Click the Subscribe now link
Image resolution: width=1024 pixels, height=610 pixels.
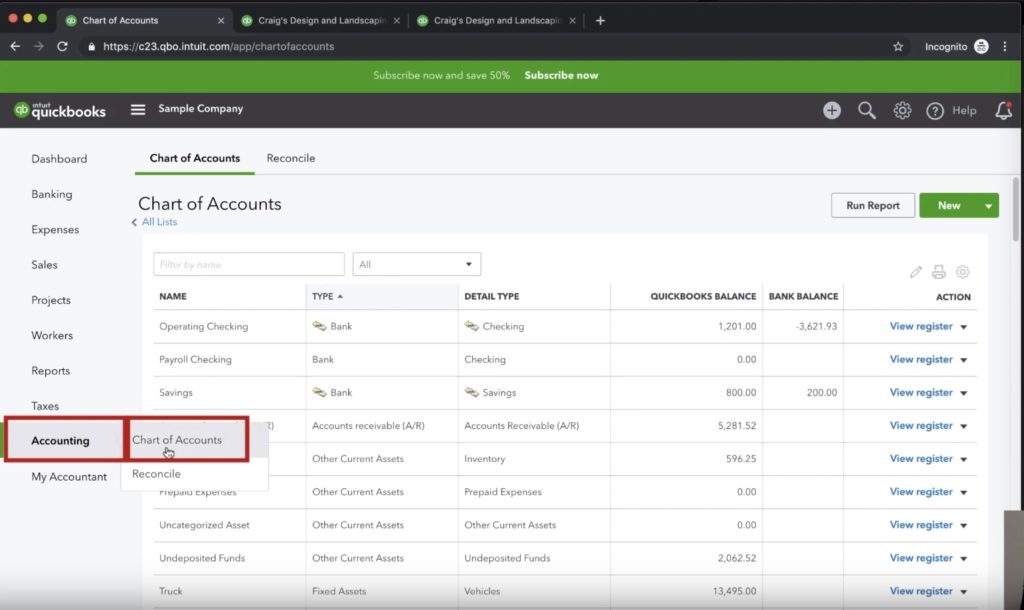[561, 75]
